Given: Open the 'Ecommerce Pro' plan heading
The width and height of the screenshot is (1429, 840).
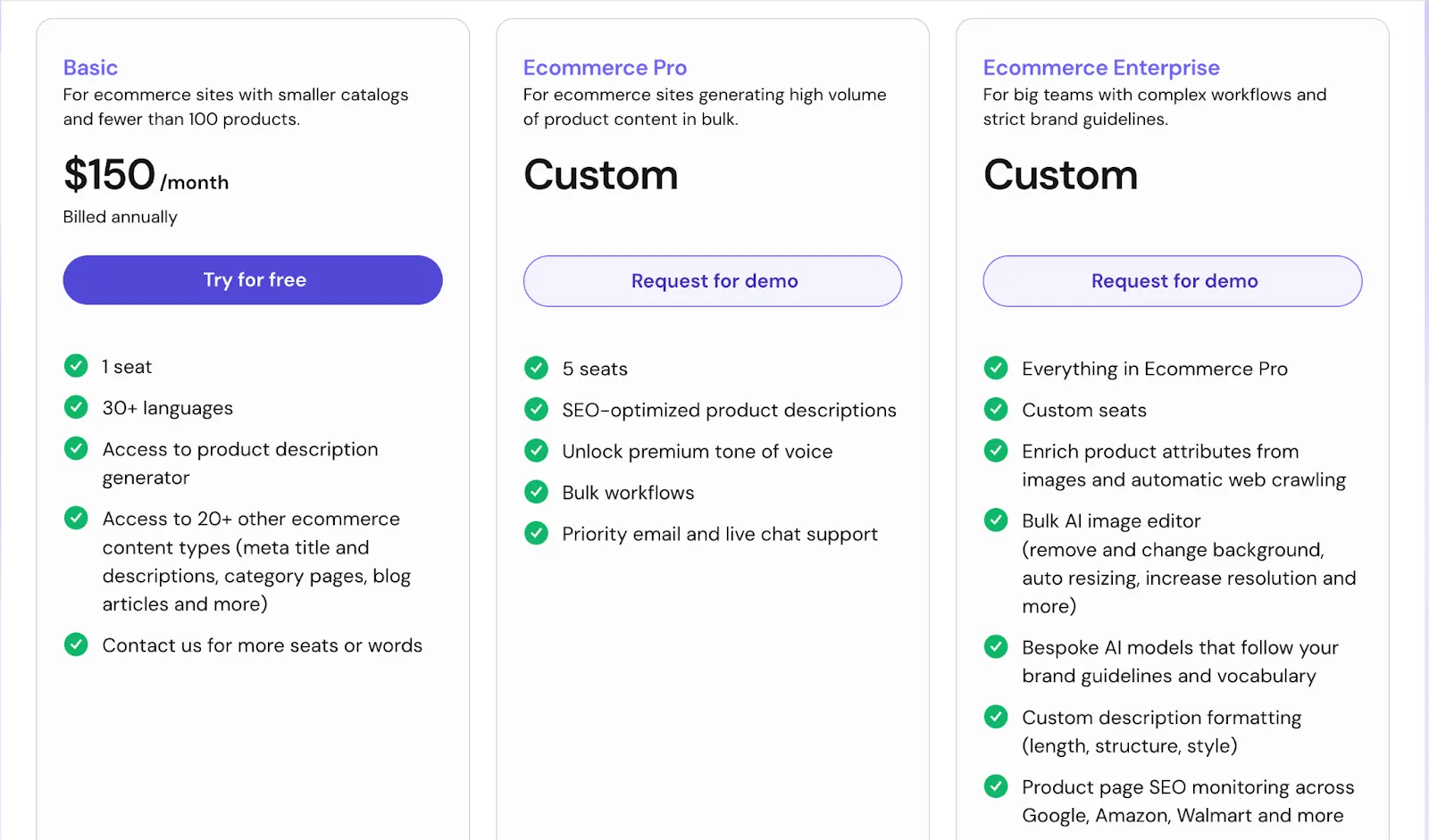Looking at the screenshot, I should coord(605,68).
